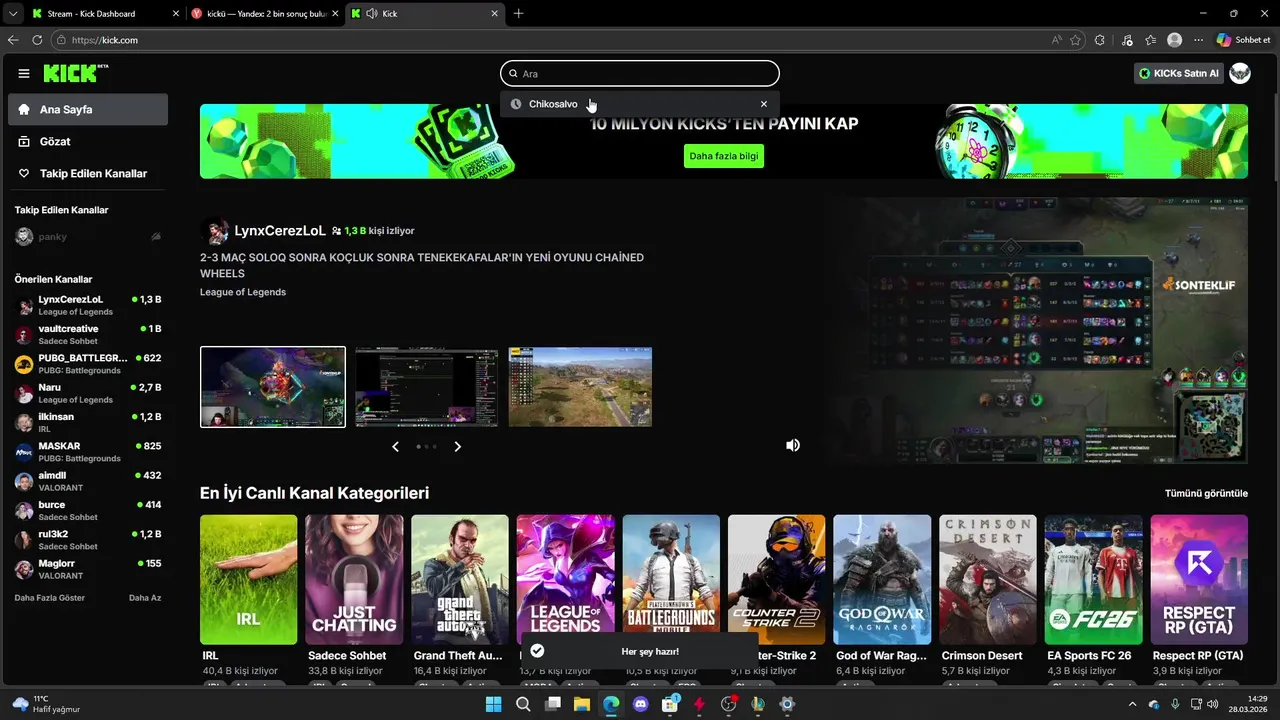Click Tümünü görüntüle link

tap(1206, 493)
